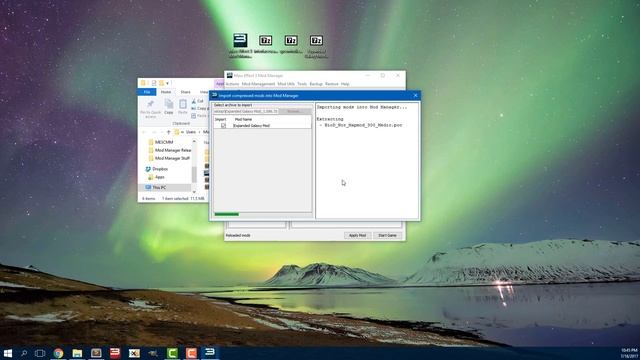Image resolution: width=640 pixels, height=360 pixels.
Task: Open Windows Start menu
Action: pyautogui.click(x=7, y=353)
